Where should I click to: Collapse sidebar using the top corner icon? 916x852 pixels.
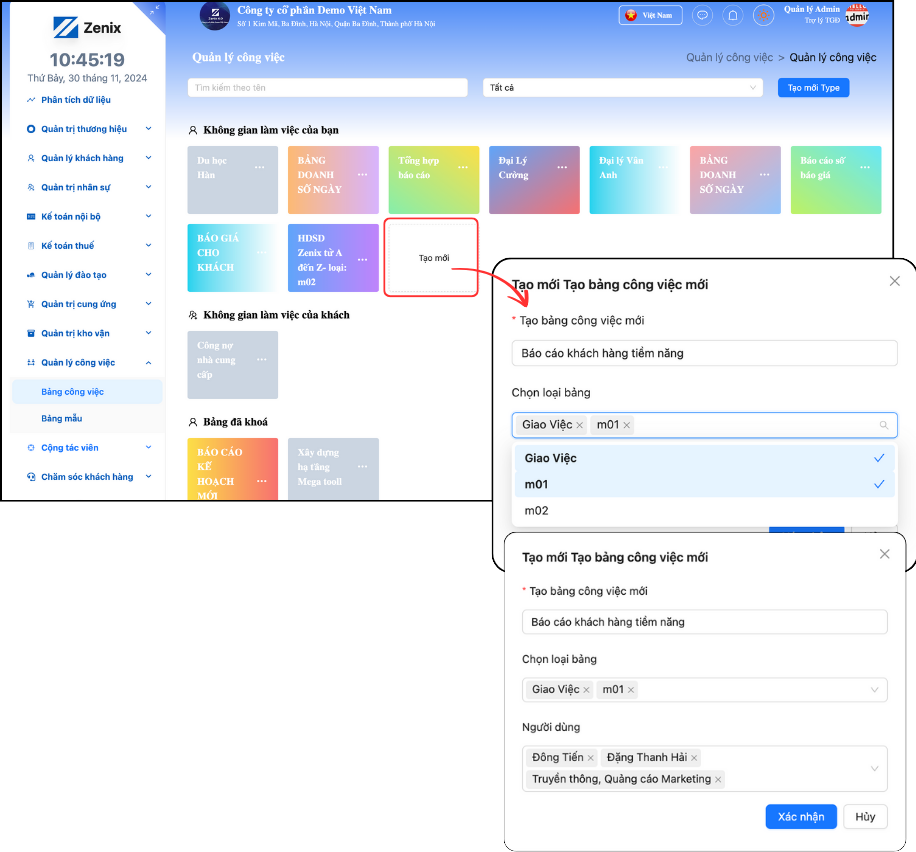coord(153,9)
